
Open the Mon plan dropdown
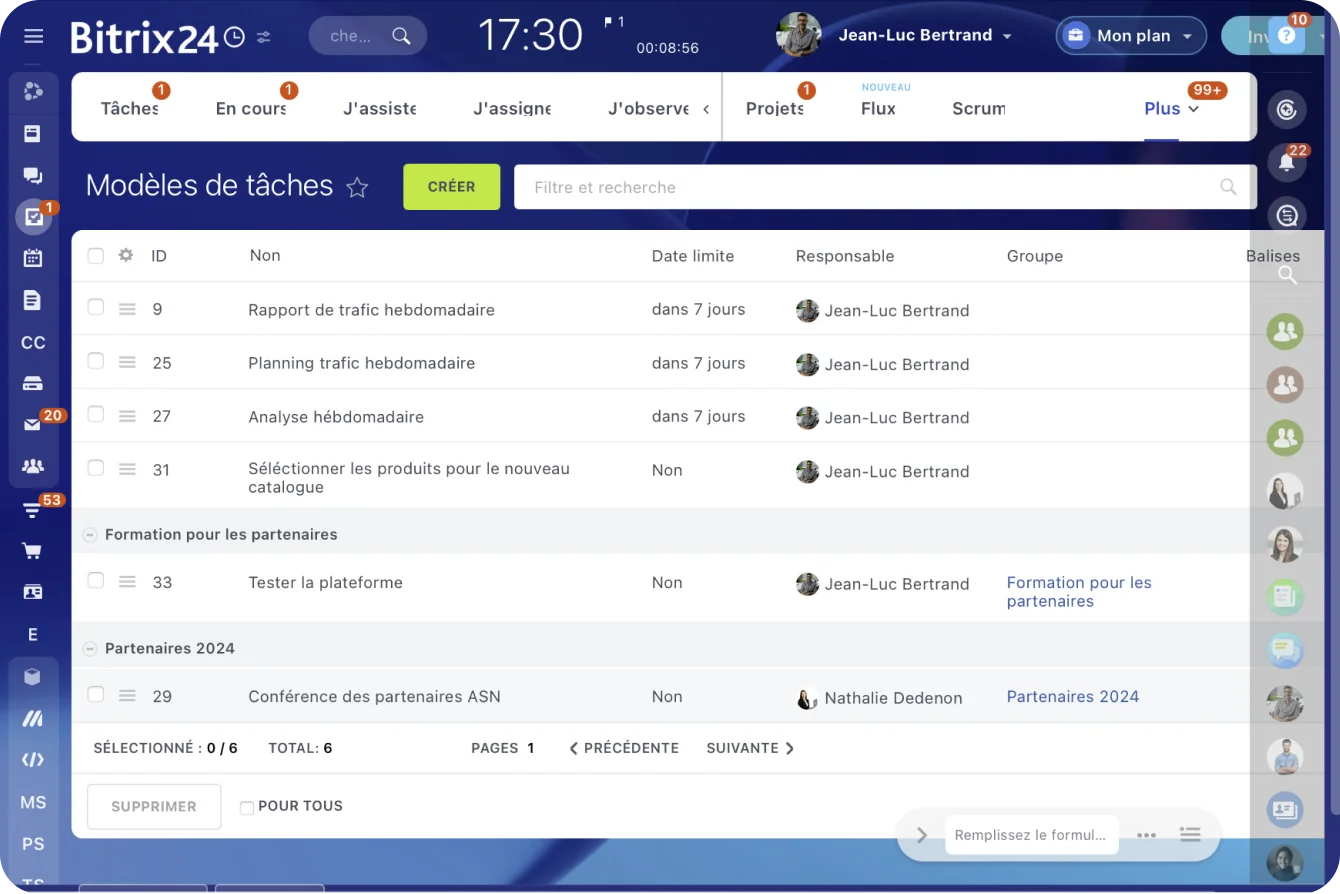click(x=1131, y=36)
